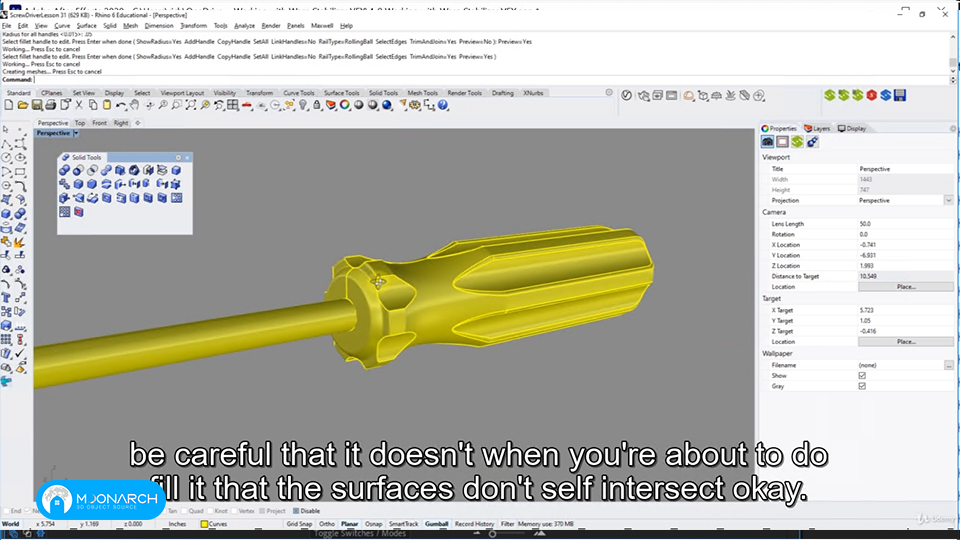Click the Lens Length value field
Screen dimensions: 960x540
pyautogui.click(x=906, y=224)
